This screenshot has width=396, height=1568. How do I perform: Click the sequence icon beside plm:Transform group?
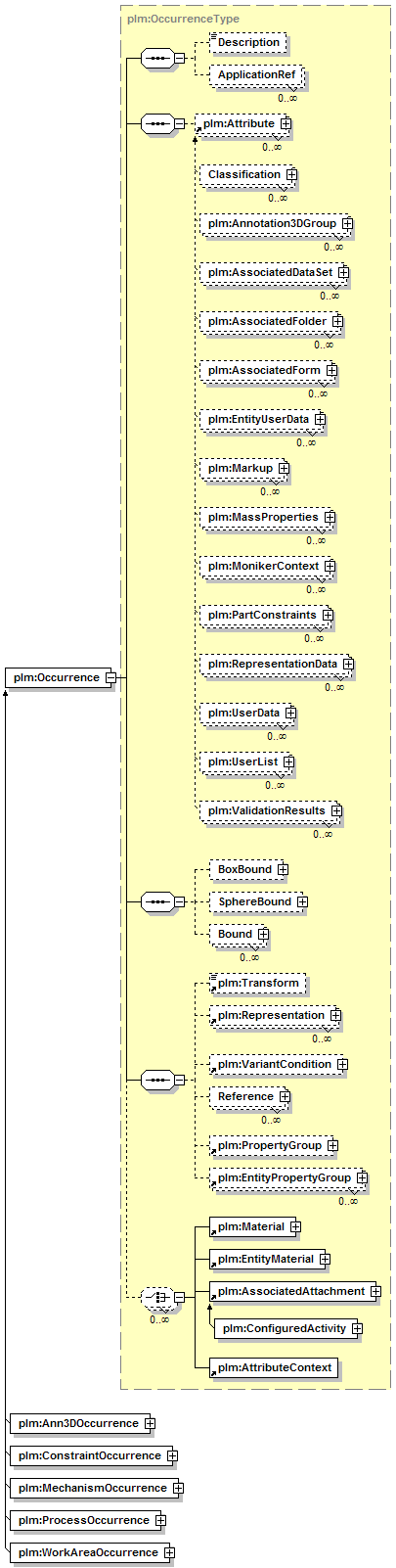pyautogui.click(x=156, y=1081)
